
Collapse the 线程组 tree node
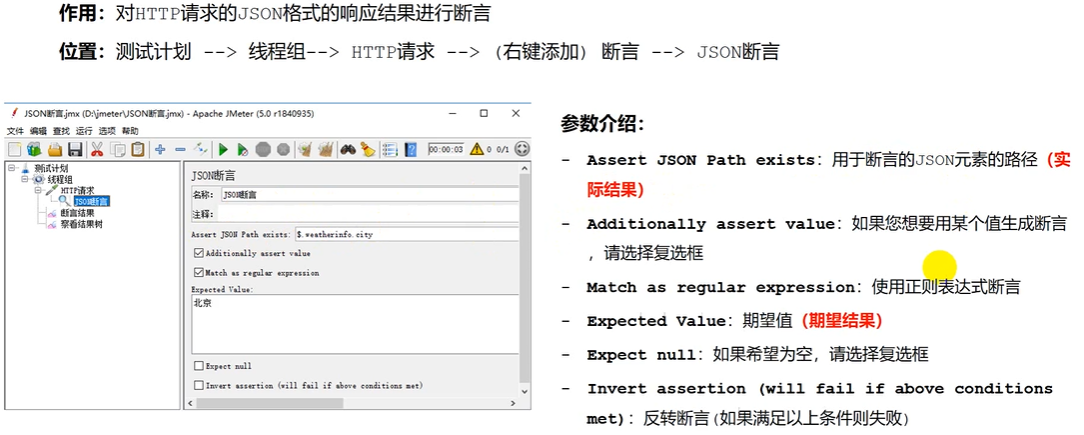(24, 179)
